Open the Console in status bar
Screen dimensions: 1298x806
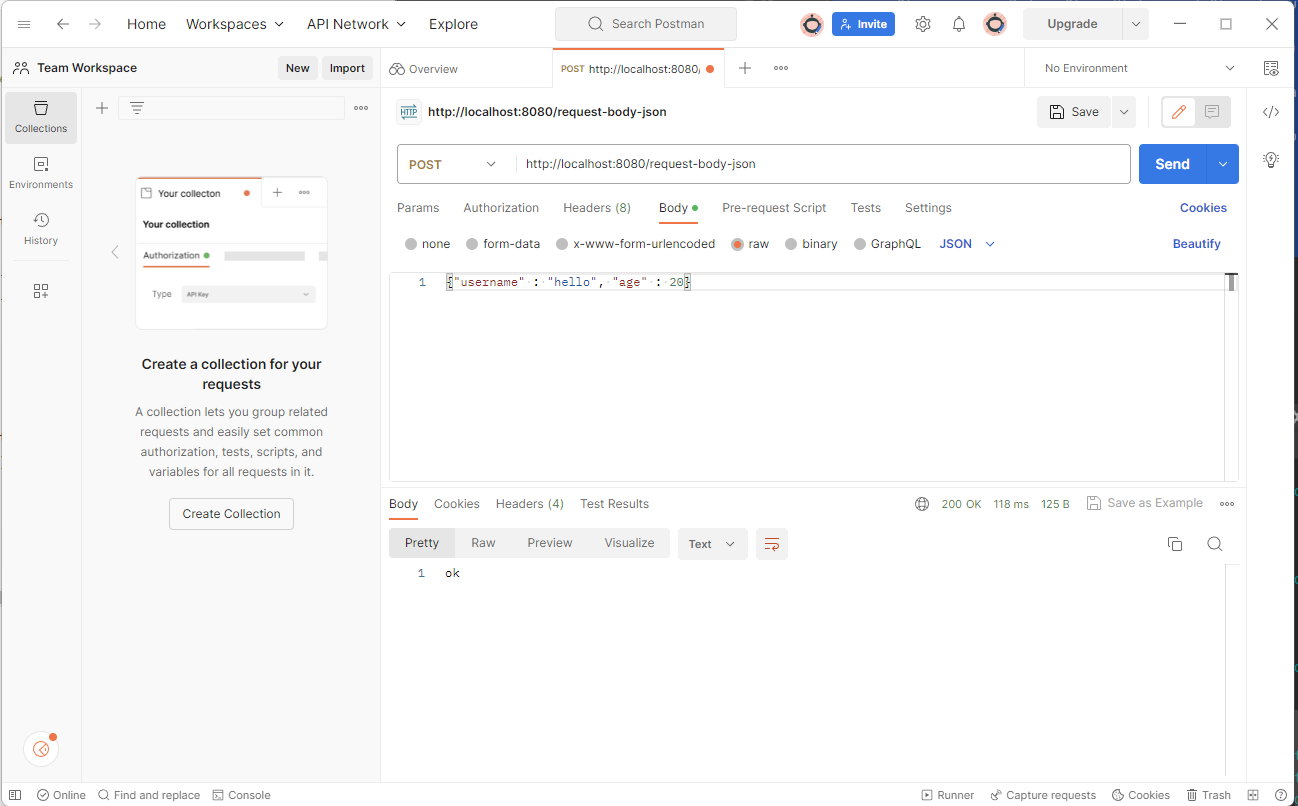tap(241, 795)
